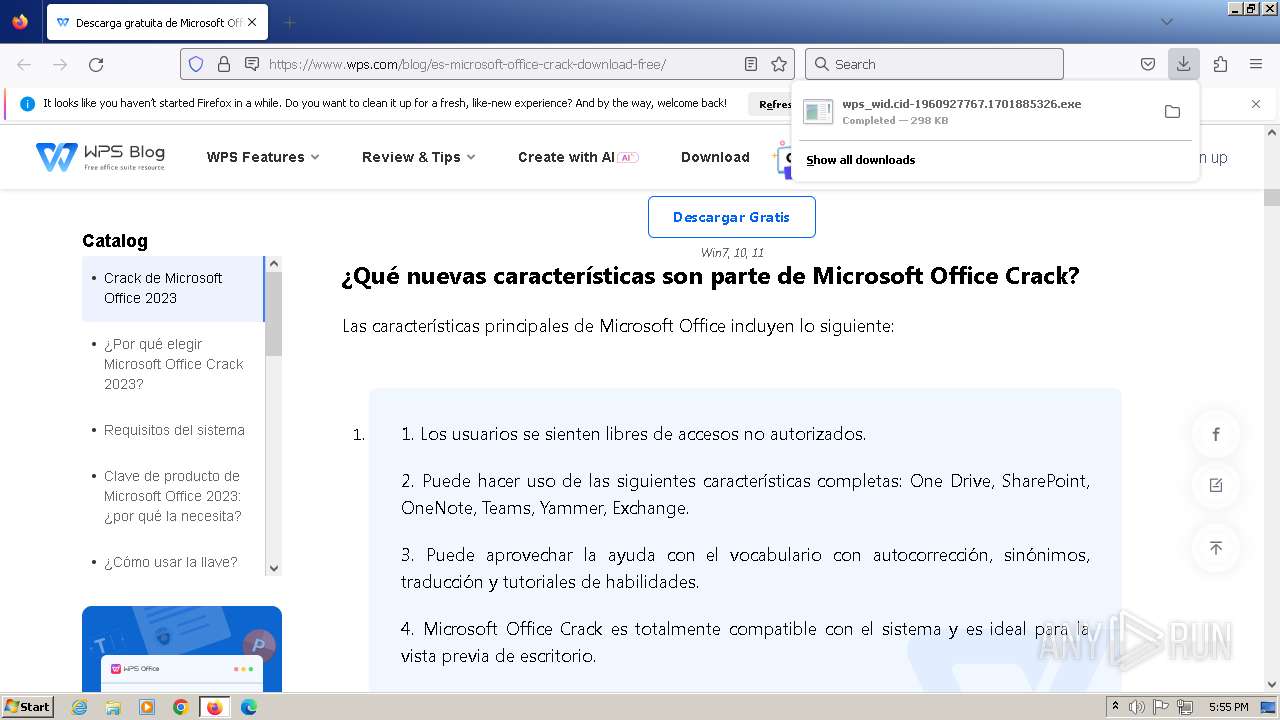Expand the Review & Tips menu

[419, 157]
